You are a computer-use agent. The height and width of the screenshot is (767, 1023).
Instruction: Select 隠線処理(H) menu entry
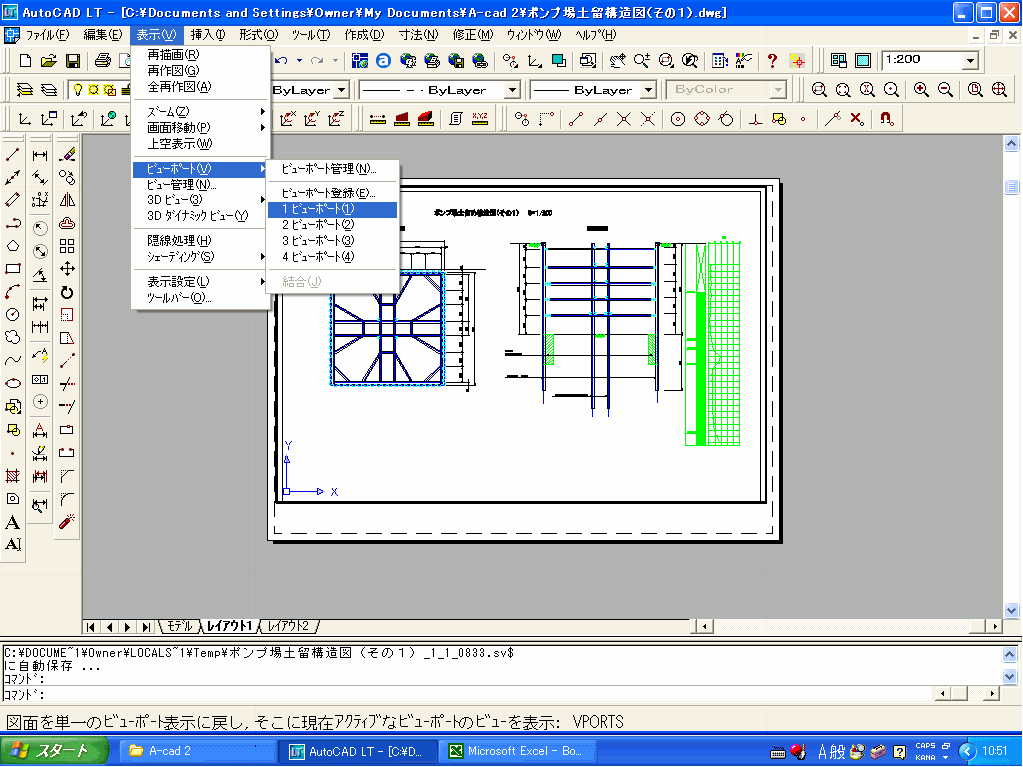point(201,241)
